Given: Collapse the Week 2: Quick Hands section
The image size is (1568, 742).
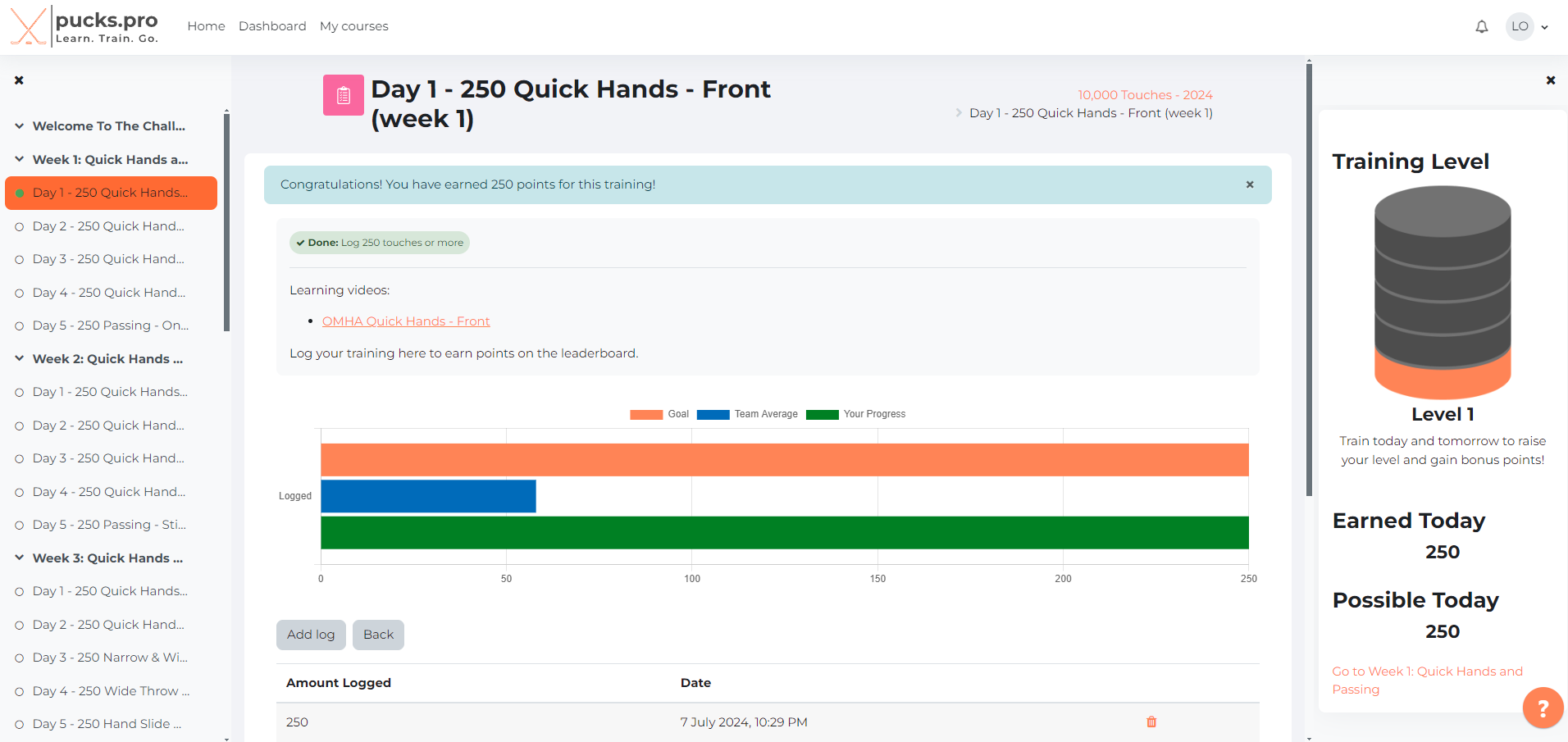Looking at the screenshot, I should click(x=19, y=359).
